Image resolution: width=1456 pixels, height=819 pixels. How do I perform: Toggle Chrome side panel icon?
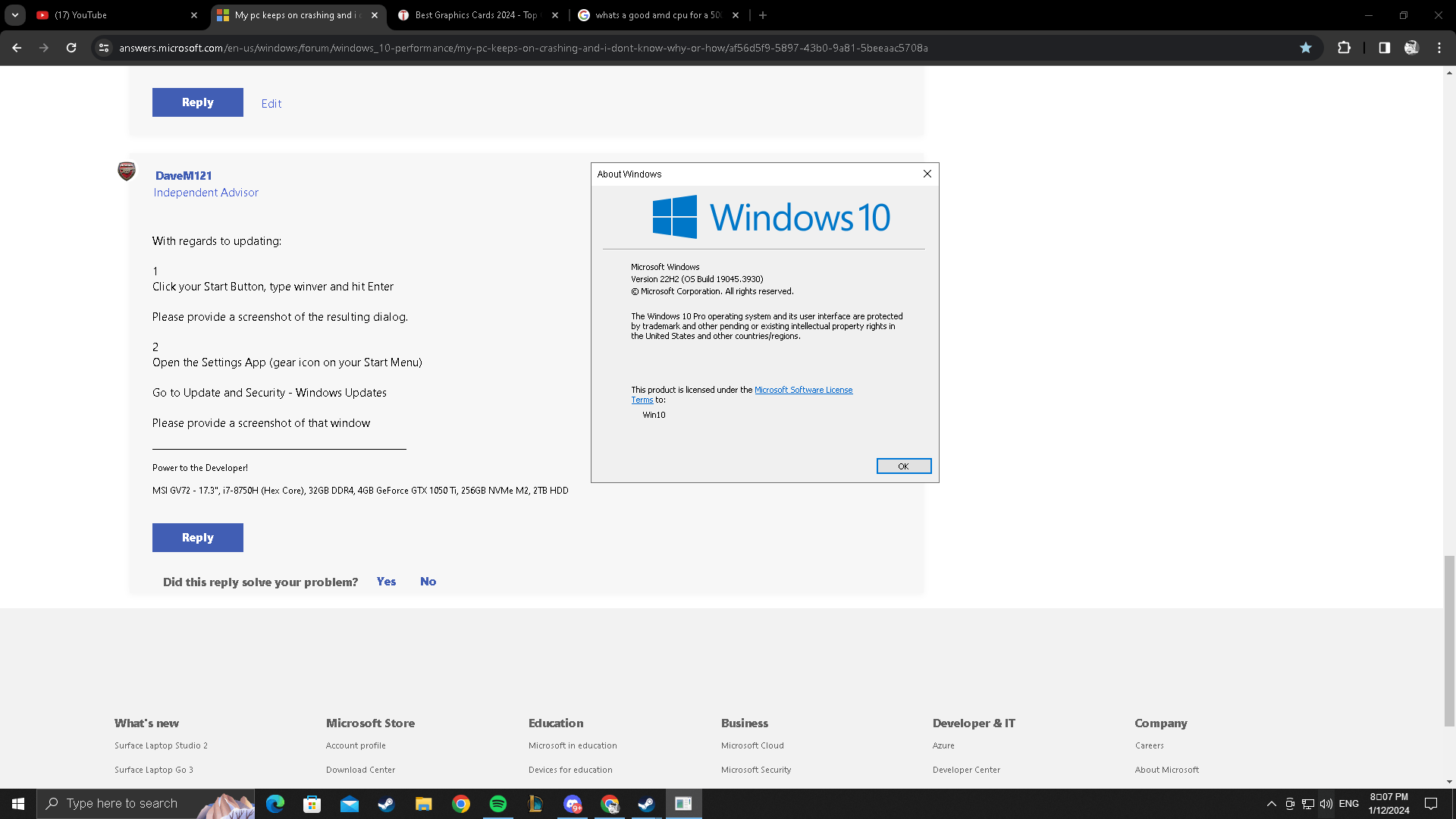tap(1384, 48)
